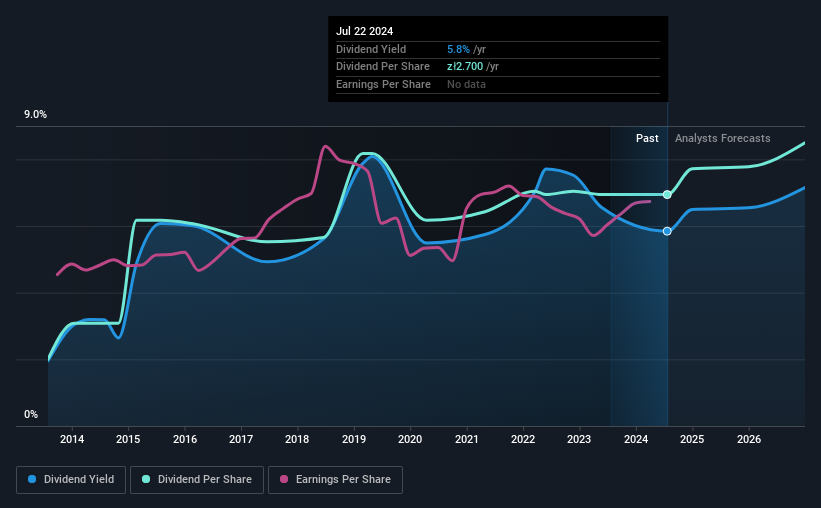Screen dimensions: 821x508
Task: Toggle the Earnings Per Share legend button
Action: point(335,480)
